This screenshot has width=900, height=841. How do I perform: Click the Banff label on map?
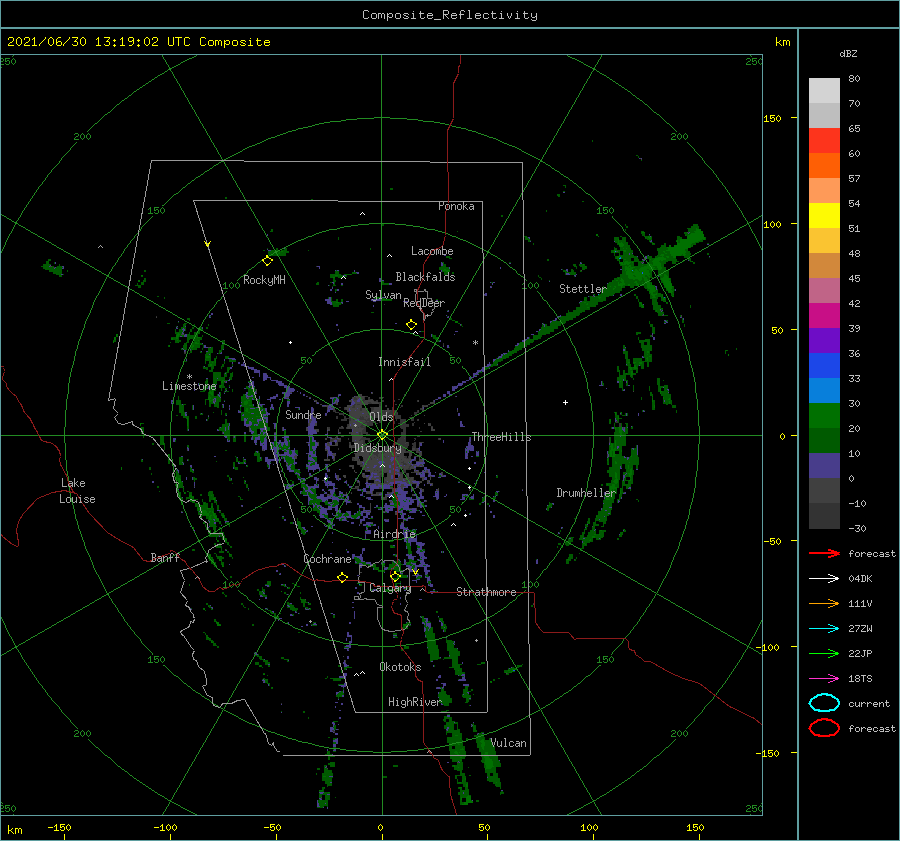pyautogui.click(x=165, y=557)
